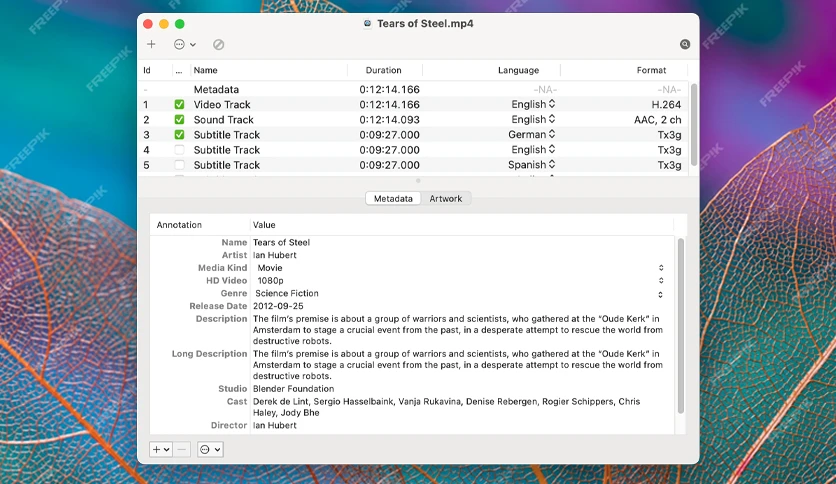This screenshot has width=836, height=484.
Task: Click the Director value Ian Hubert
Action: tap(275, 425)
